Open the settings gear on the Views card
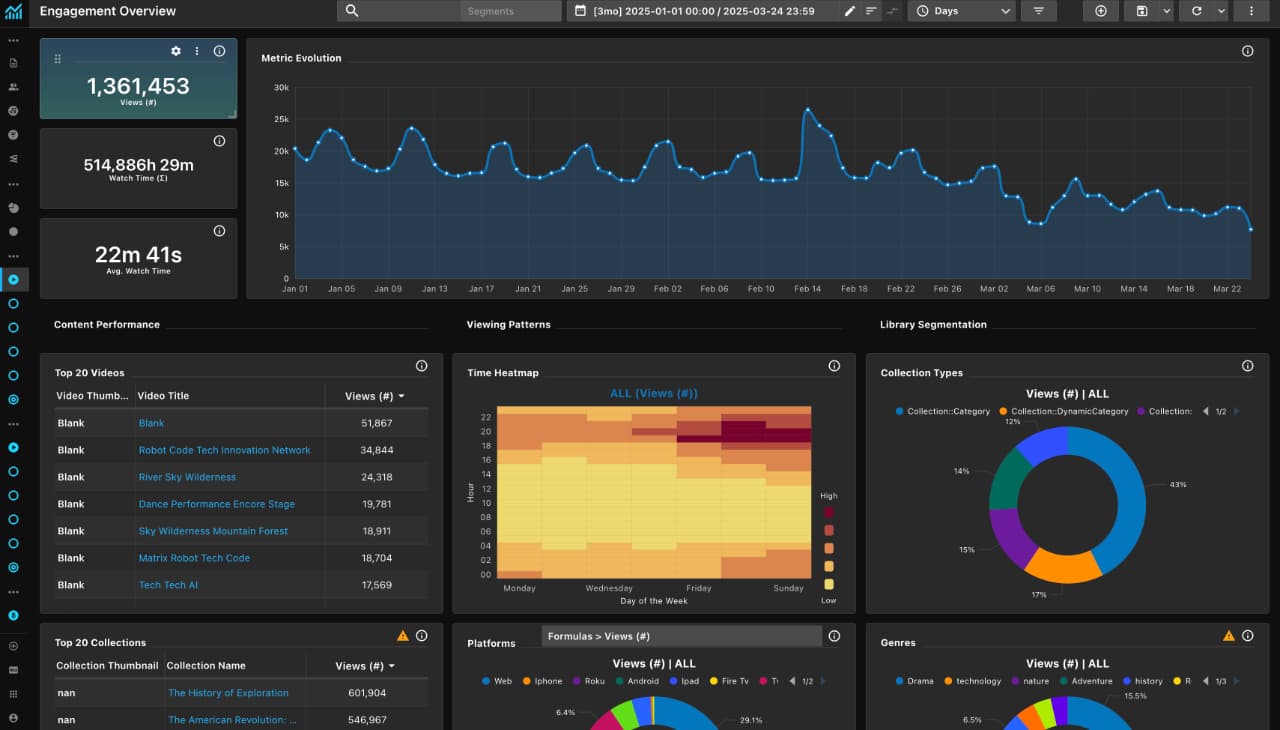1280x730 pixels. pos(175,51)
